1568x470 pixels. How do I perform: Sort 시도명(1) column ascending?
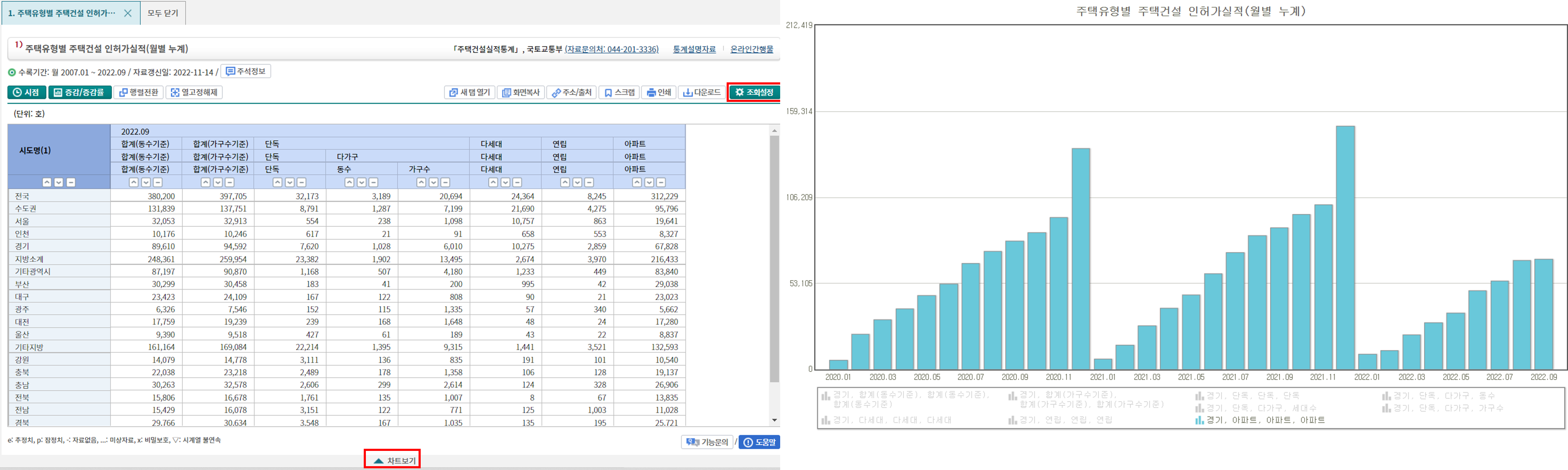(47, 183)
